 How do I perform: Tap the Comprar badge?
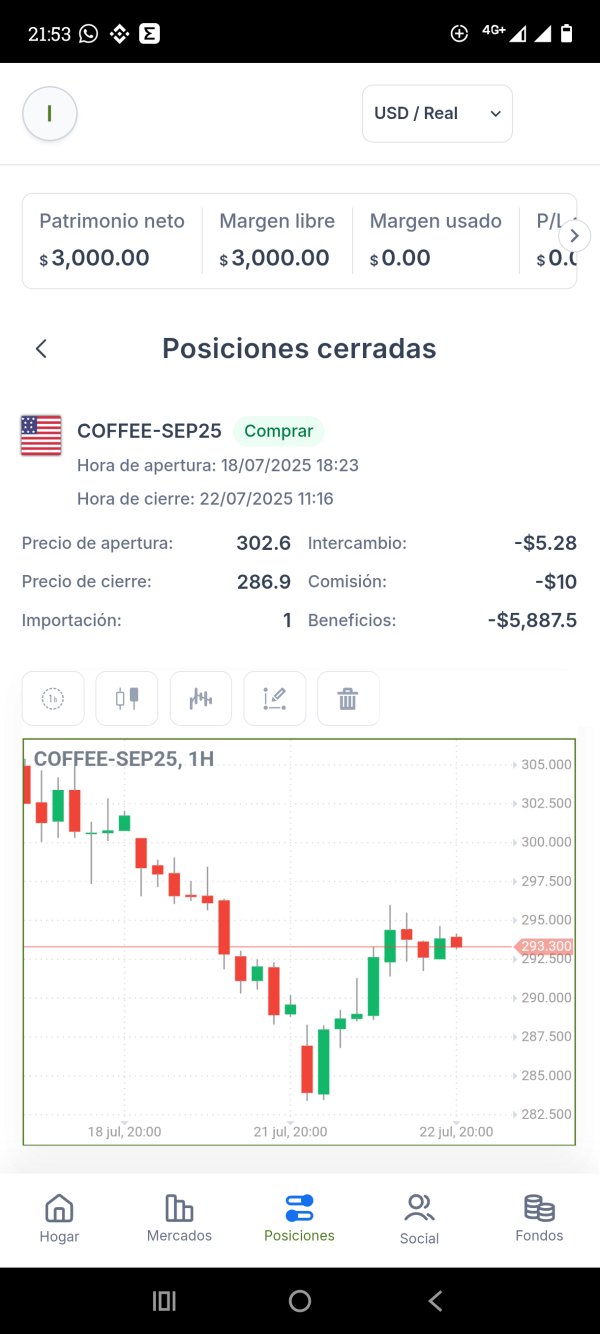(278, 431)
